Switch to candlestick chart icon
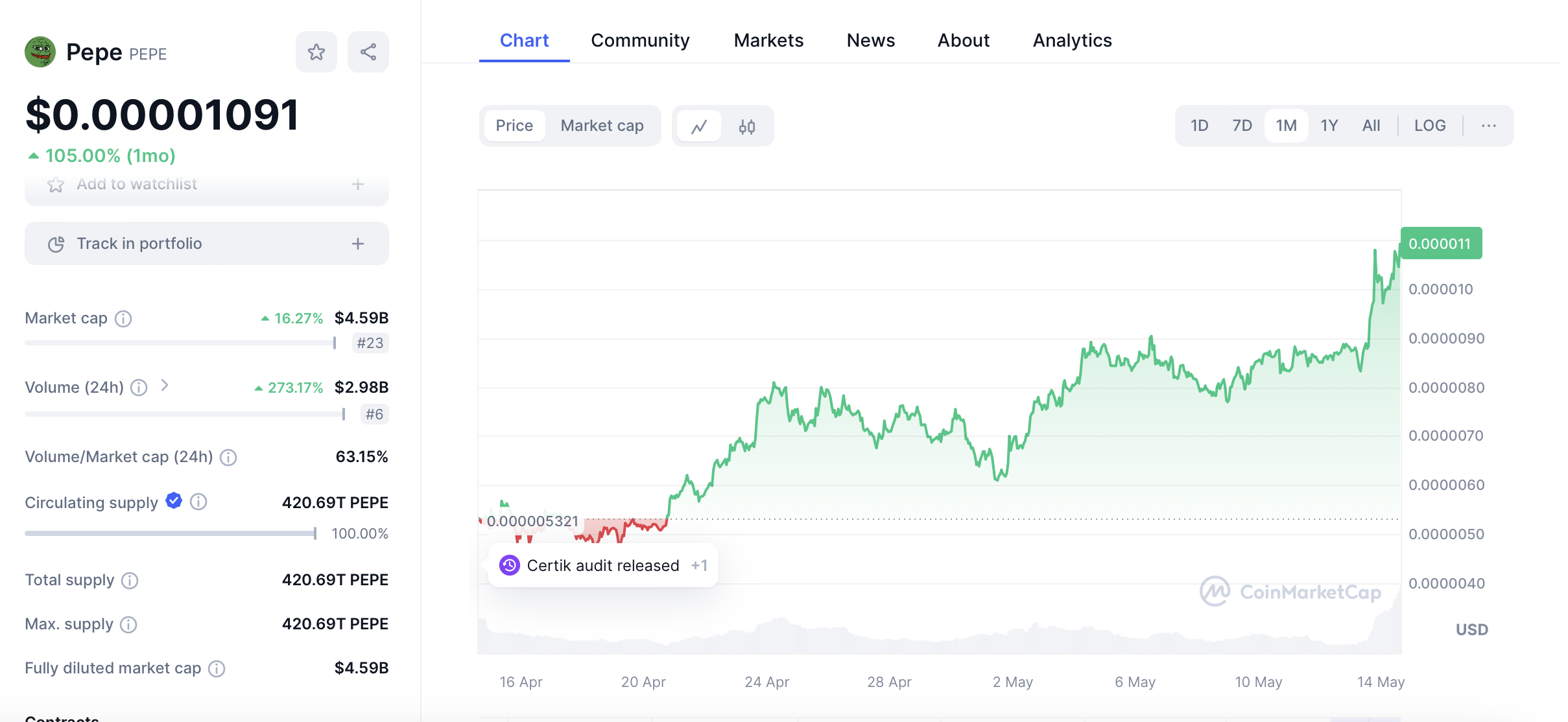The image size is (1568, 722). pyautogui.click(x=746, y=126)
